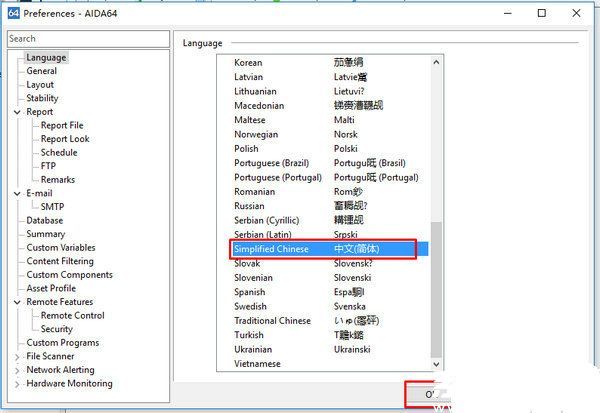Open Remote Control settings

[72, 315]
